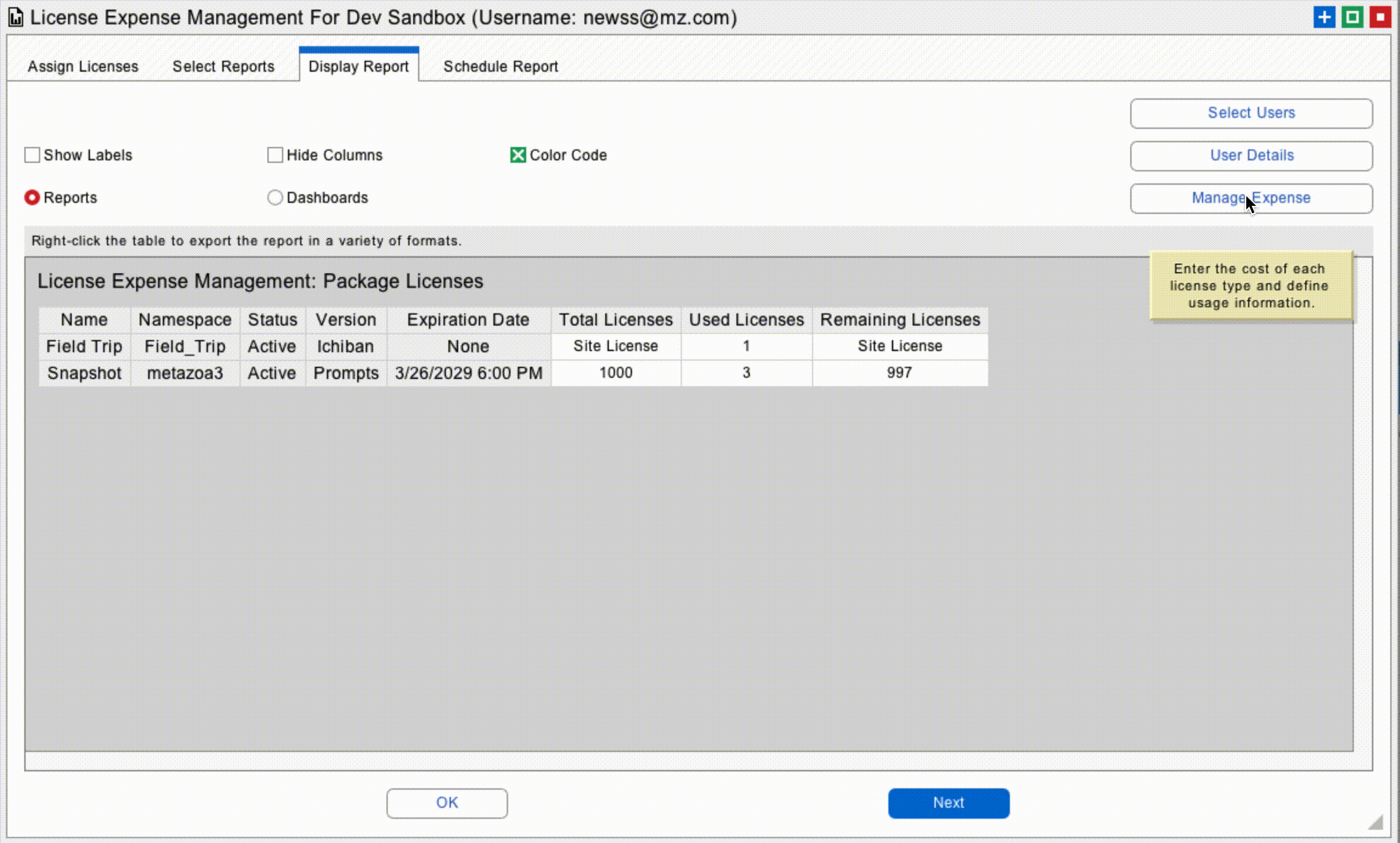Screen dimensions: 1400x843
Task: Click the red square close icon
Action: tap(1380, 17)
